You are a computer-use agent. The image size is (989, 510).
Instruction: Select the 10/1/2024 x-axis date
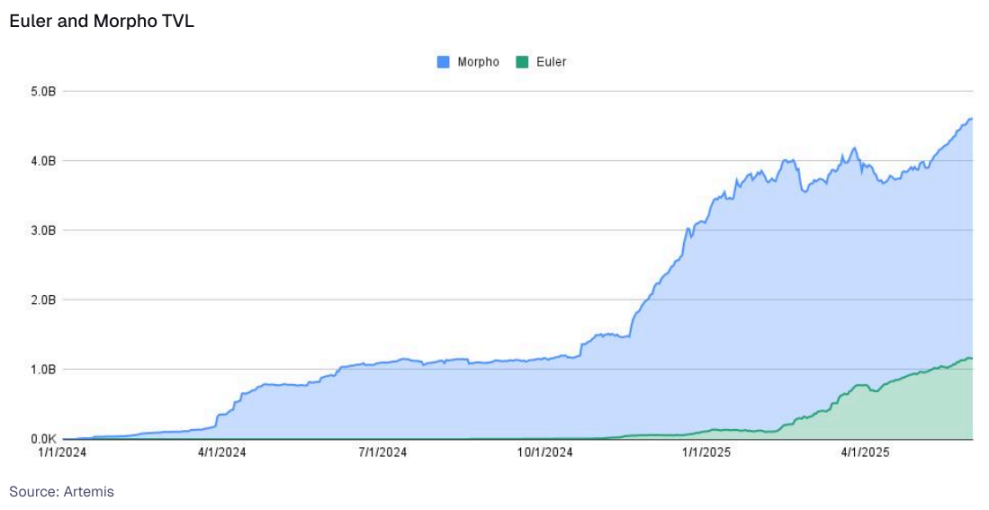click(545, 453)
